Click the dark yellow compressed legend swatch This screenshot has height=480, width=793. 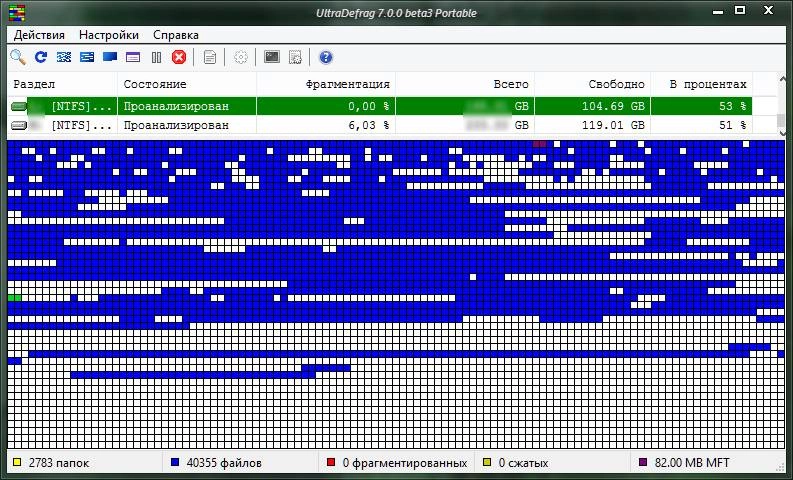click(x=487, y=462)
